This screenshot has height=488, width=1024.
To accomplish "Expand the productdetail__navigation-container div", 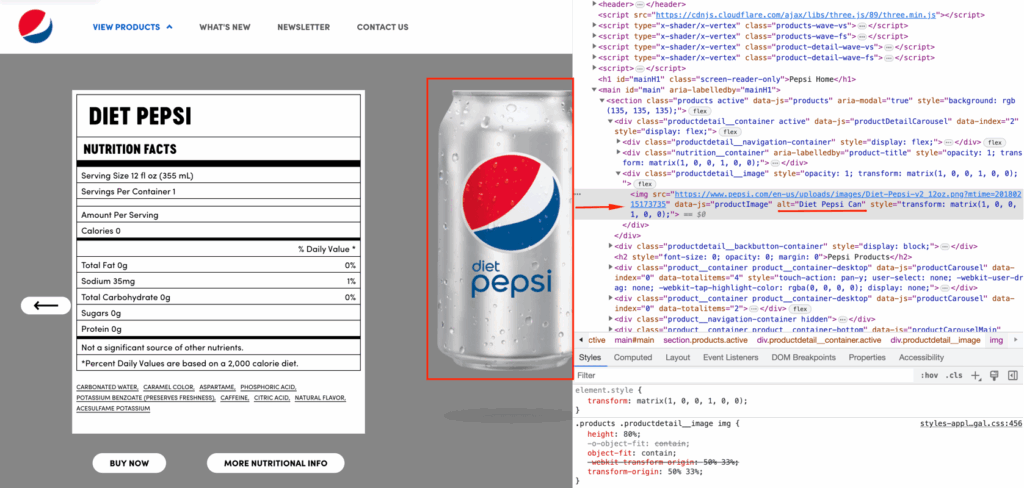I will tap(618, 142).
